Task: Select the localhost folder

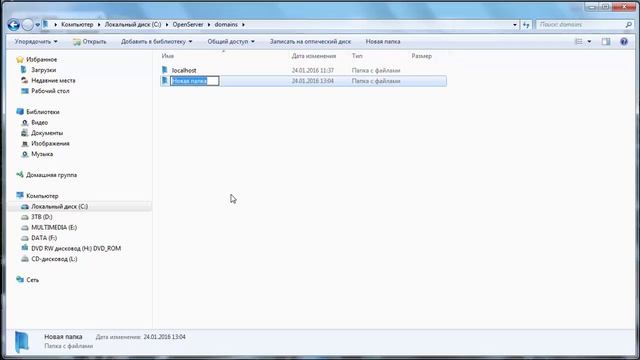Action: [x=184, y=71]
